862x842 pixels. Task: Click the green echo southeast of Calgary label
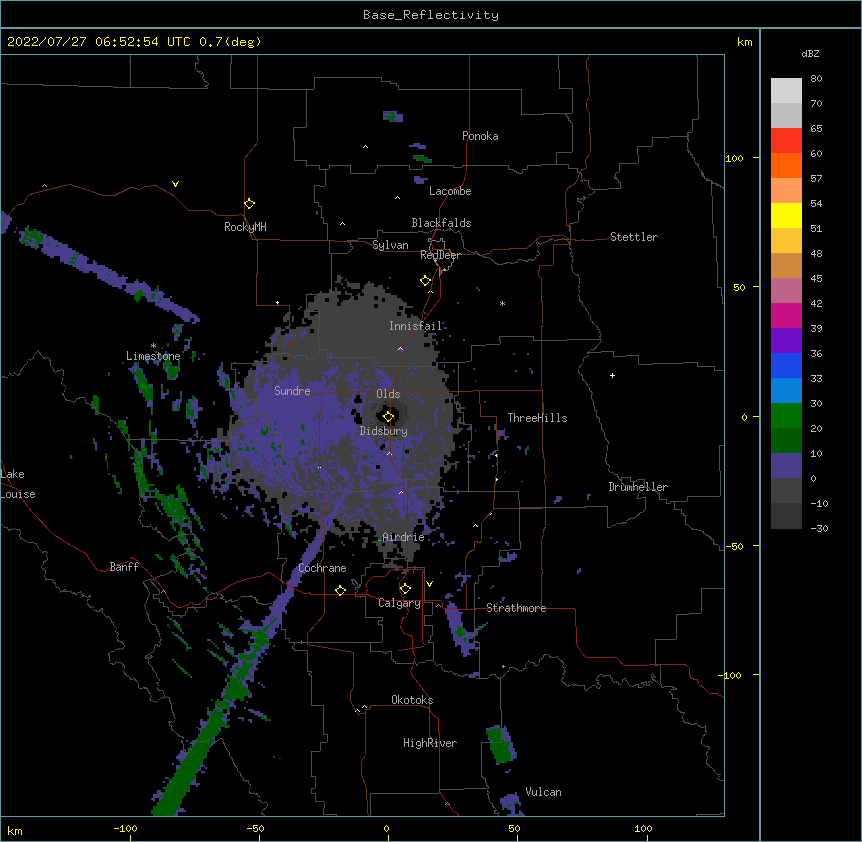pos(460,633)
